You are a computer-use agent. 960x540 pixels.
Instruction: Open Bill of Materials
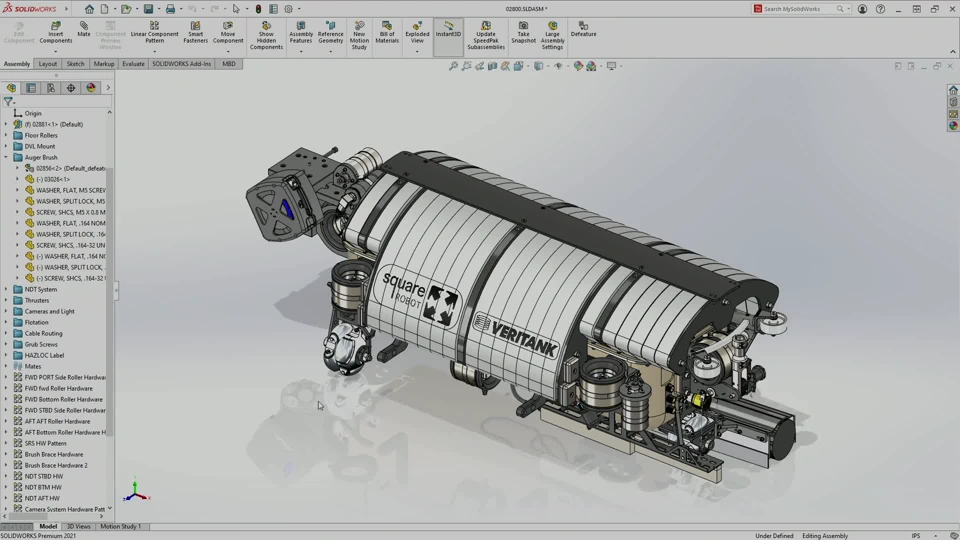[x=387, y=32]
